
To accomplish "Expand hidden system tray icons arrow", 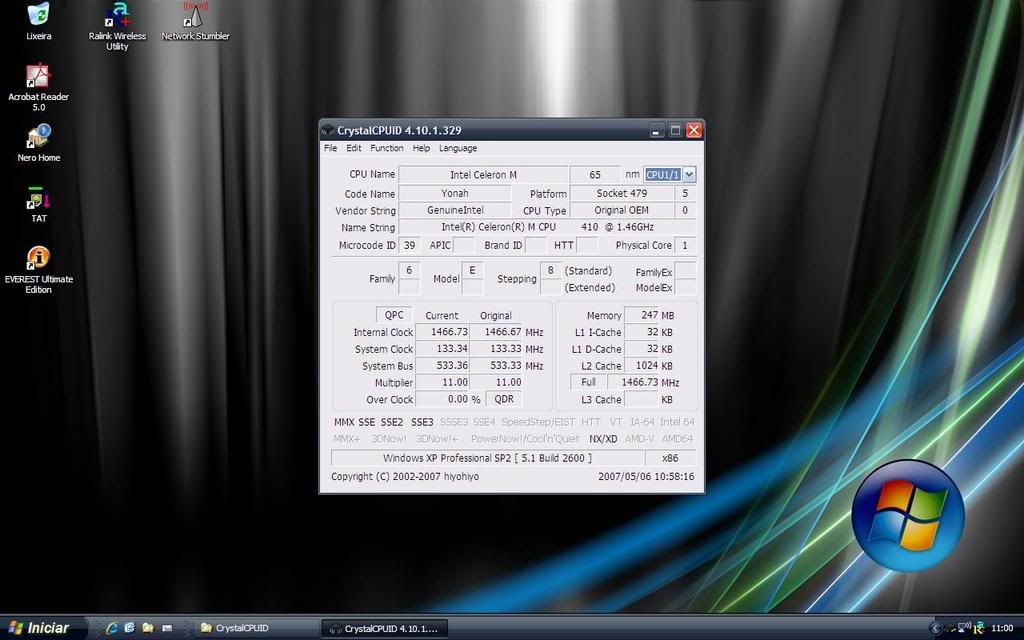I will (x=935, y=628).
